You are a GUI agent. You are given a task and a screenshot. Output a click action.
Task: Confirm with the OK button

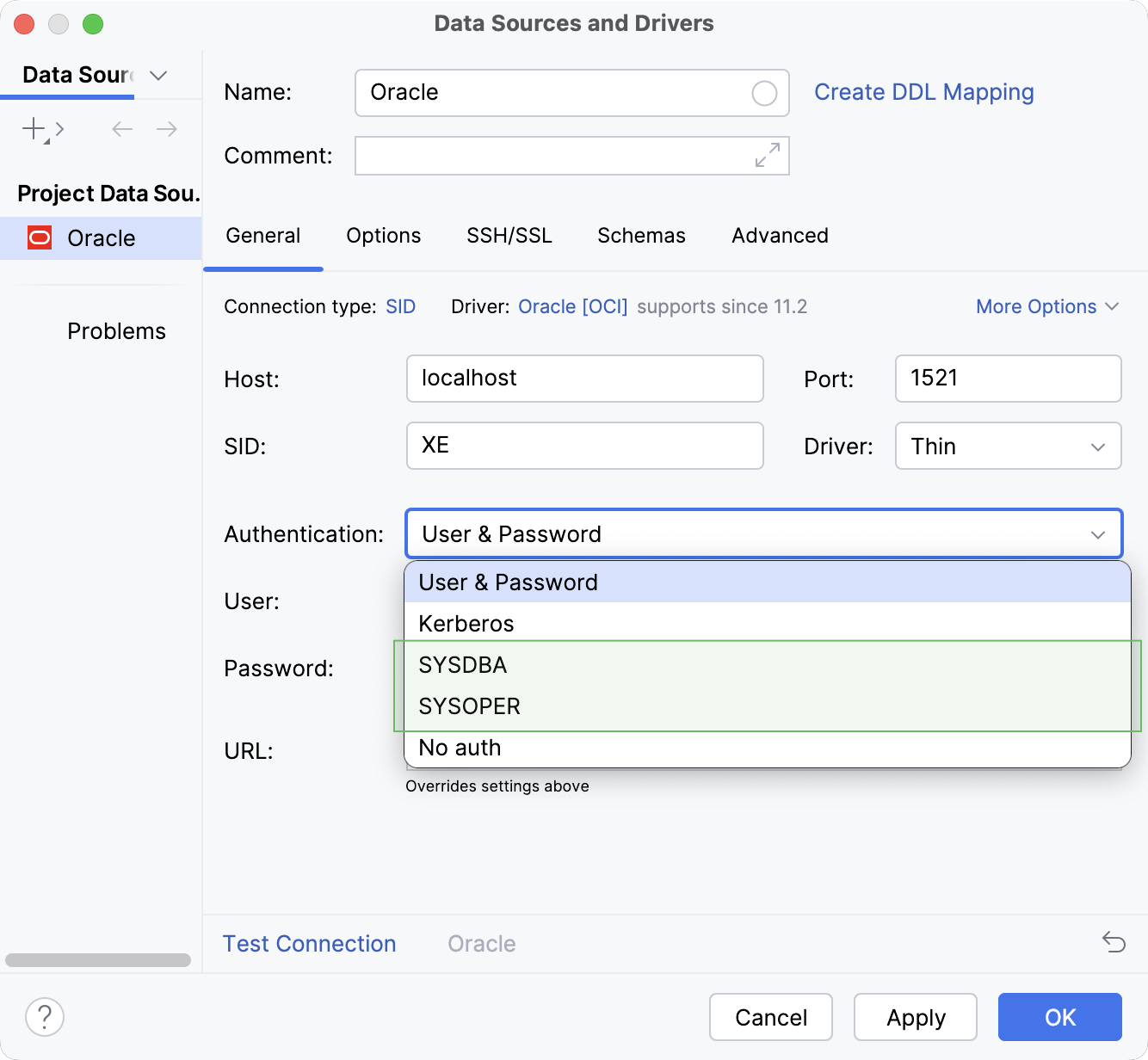coord(1060,1017)
